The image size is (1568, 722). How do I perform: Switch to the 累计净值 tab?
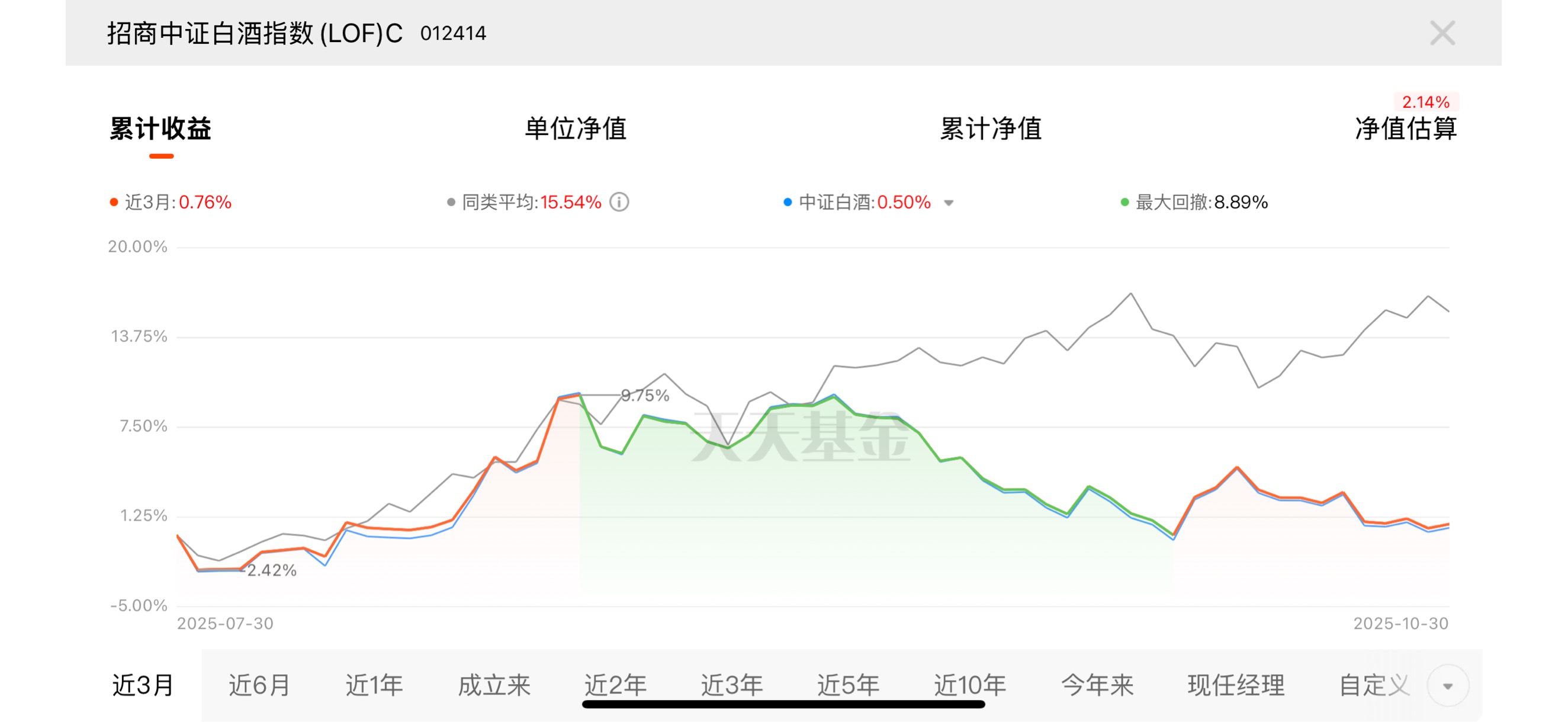coord(990,129)
